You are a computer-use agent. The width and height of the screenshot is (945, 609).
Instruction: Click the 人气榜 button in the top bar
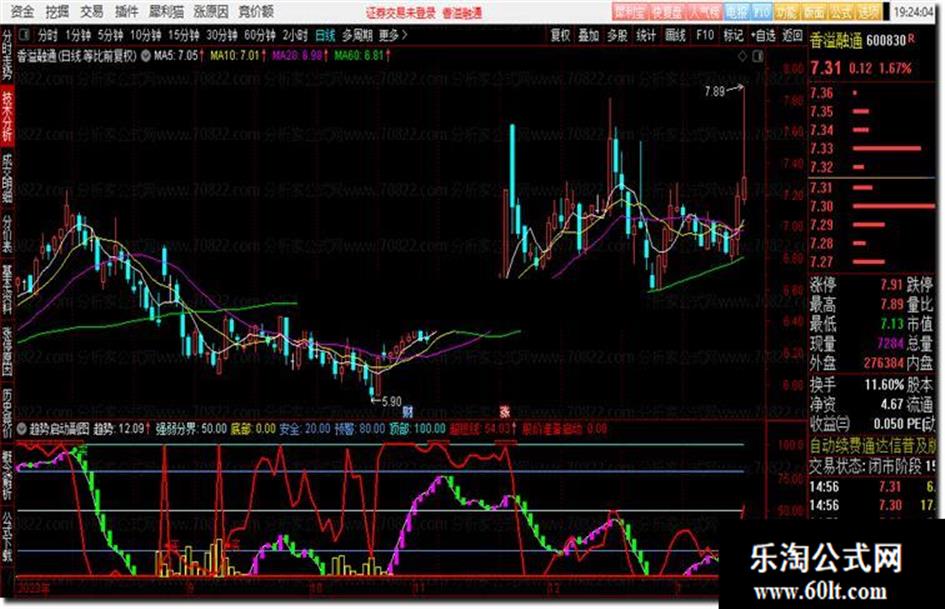pyautogui.click(x=705, y=12)
